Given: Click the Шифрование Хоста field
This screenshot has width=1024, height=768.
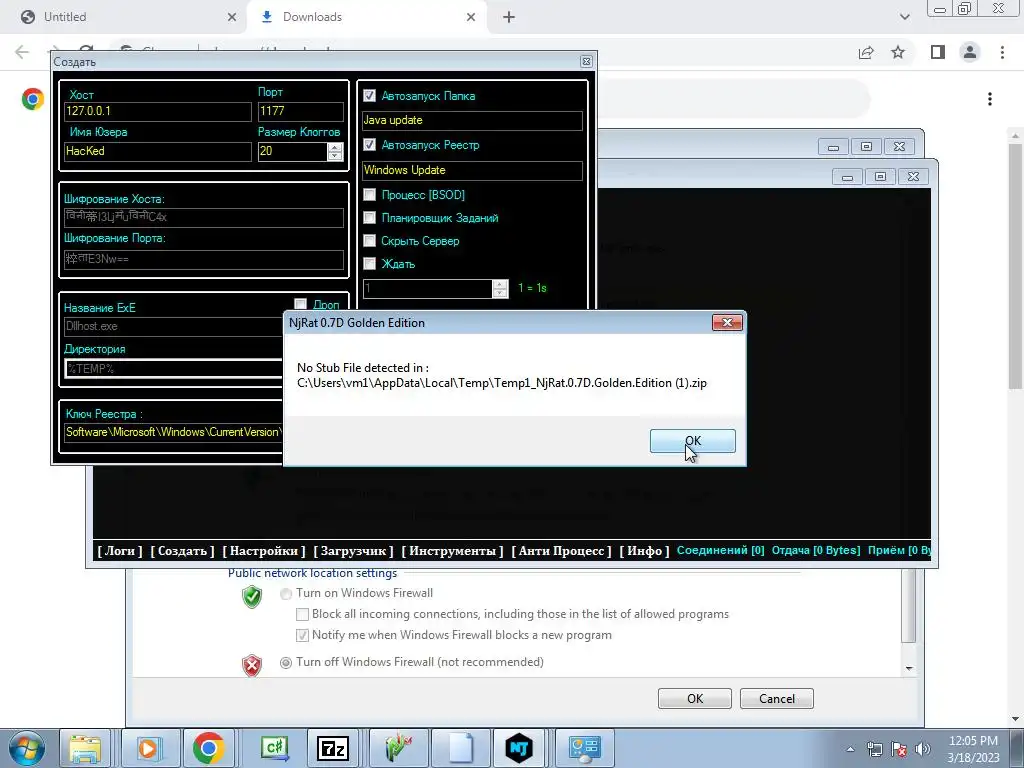Looking at the screenshot, I should (x=204, y=217).
